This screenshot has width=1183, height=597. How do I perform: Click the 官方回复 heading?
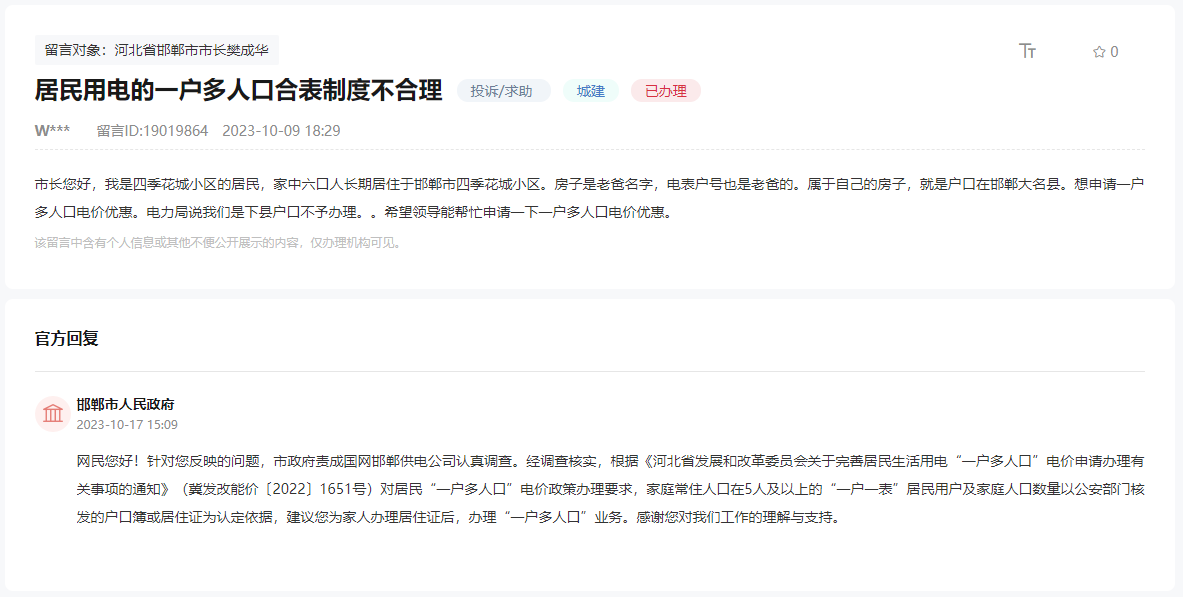pos(66,338)
